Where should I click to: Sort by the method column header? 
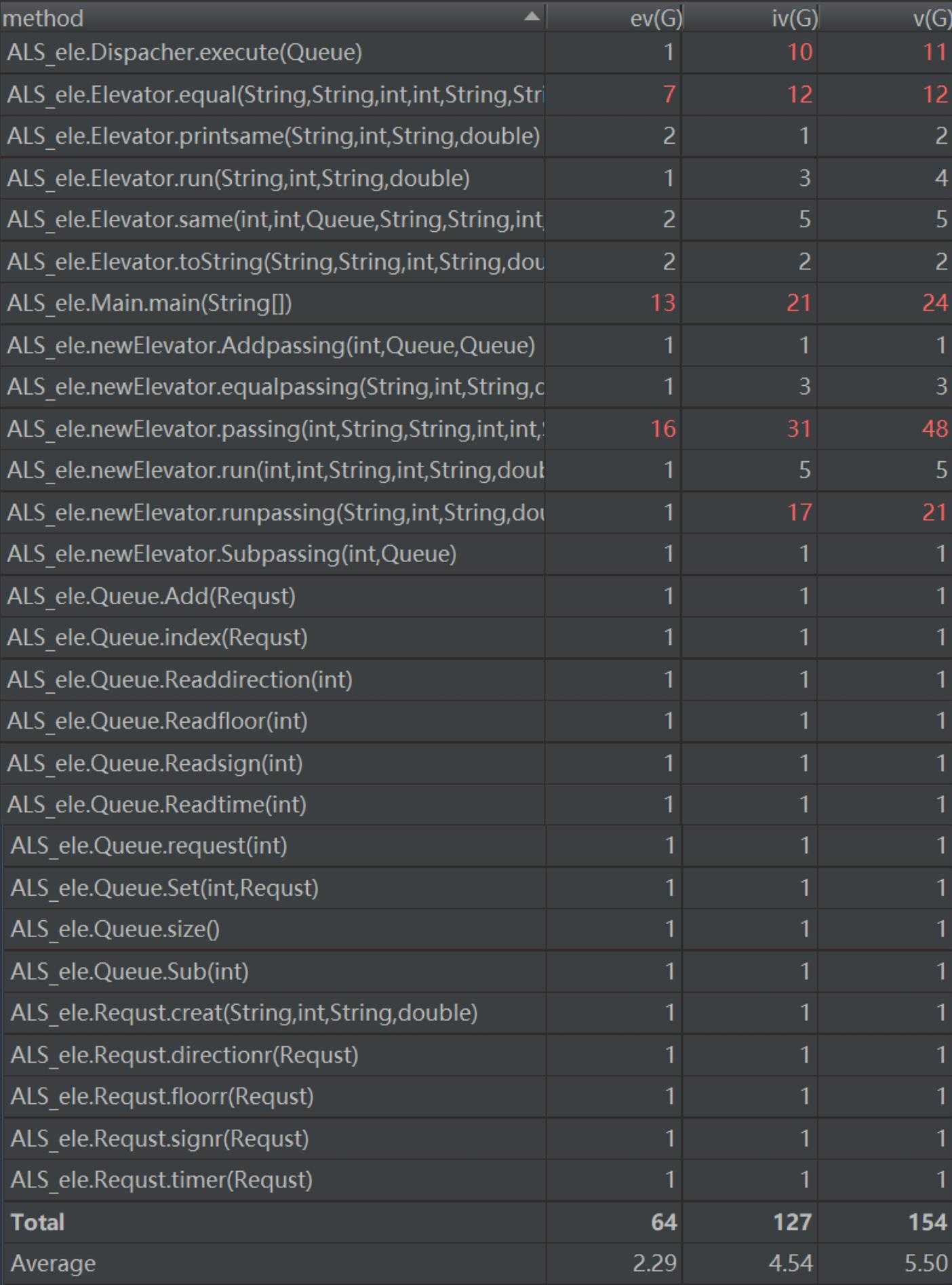tap(273, 17)
